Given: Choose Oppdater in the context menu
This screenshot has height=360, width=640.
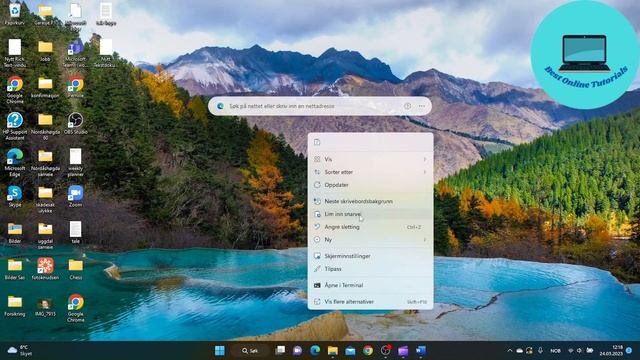Looking at the screenshot, I should (x=370, y=185).
